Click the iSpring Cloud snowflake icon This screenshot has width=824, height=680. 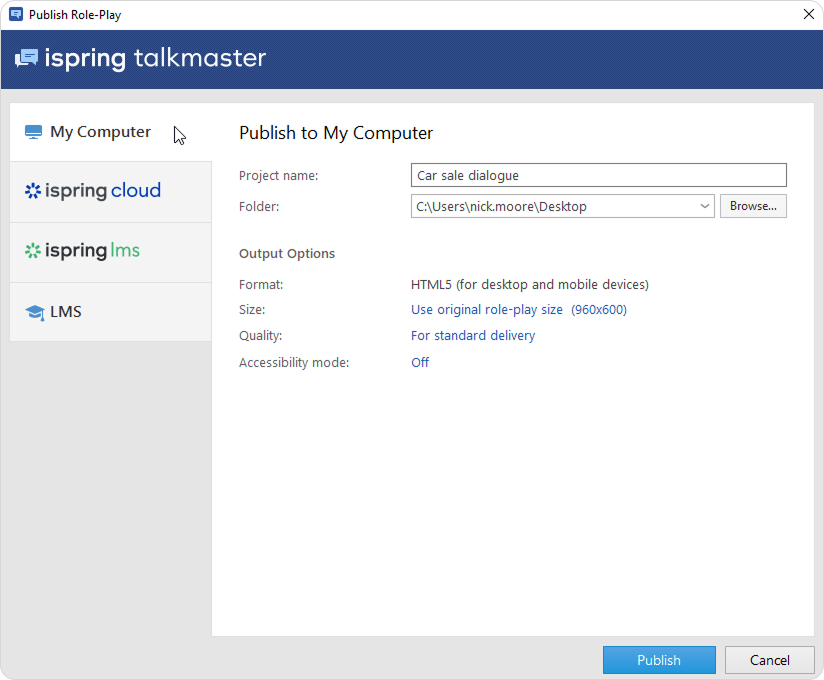click(33, 191)
